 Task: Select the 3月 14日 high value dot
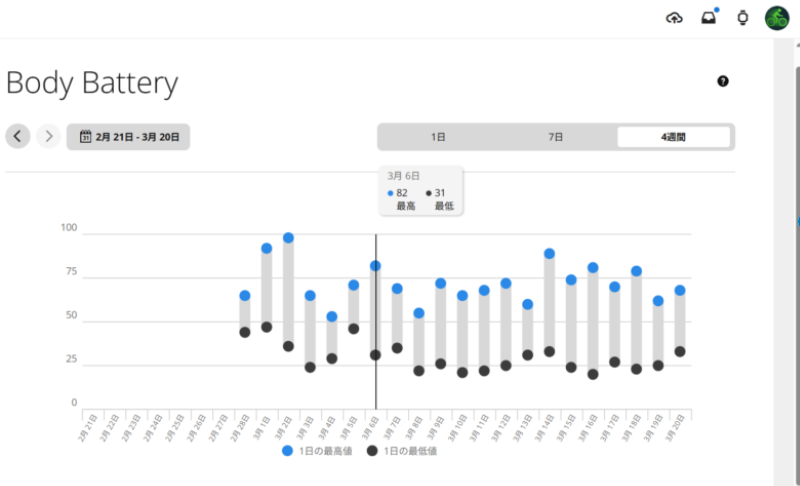(x=549, y=254)
